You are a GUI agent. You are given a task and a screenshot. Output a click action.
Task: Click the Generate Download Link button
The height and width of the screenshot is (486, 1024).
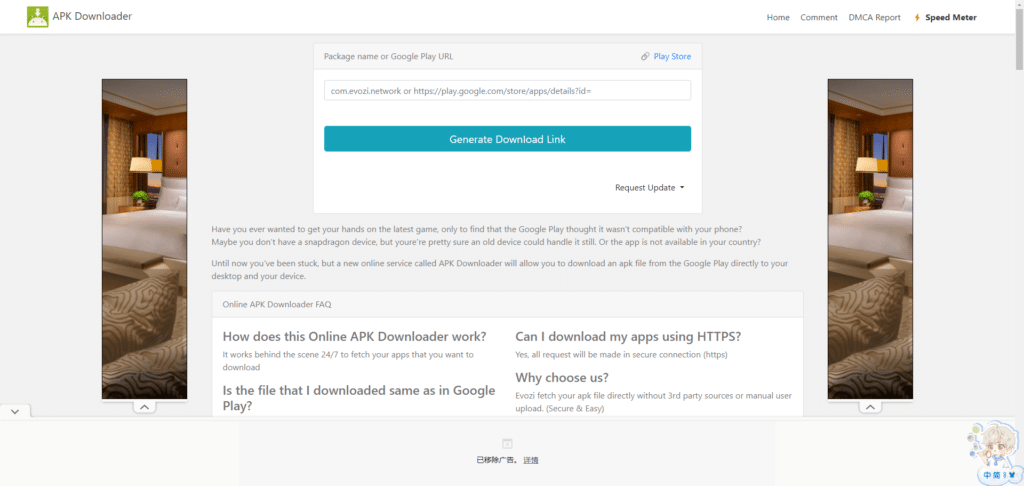[x=507, y=138]
